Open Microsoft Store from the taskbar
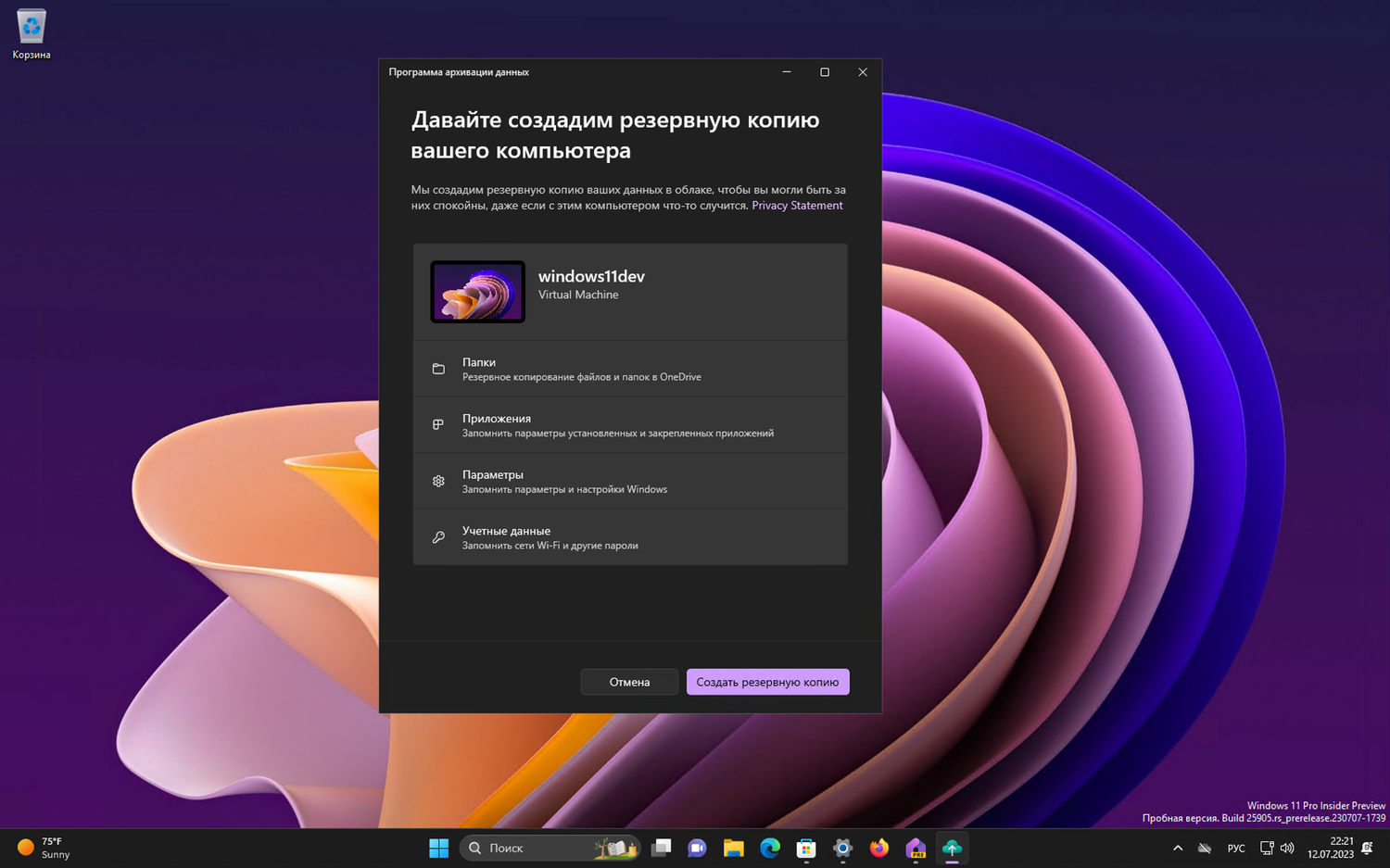This screenshot has height=868, width=1390. click(806, 848)
